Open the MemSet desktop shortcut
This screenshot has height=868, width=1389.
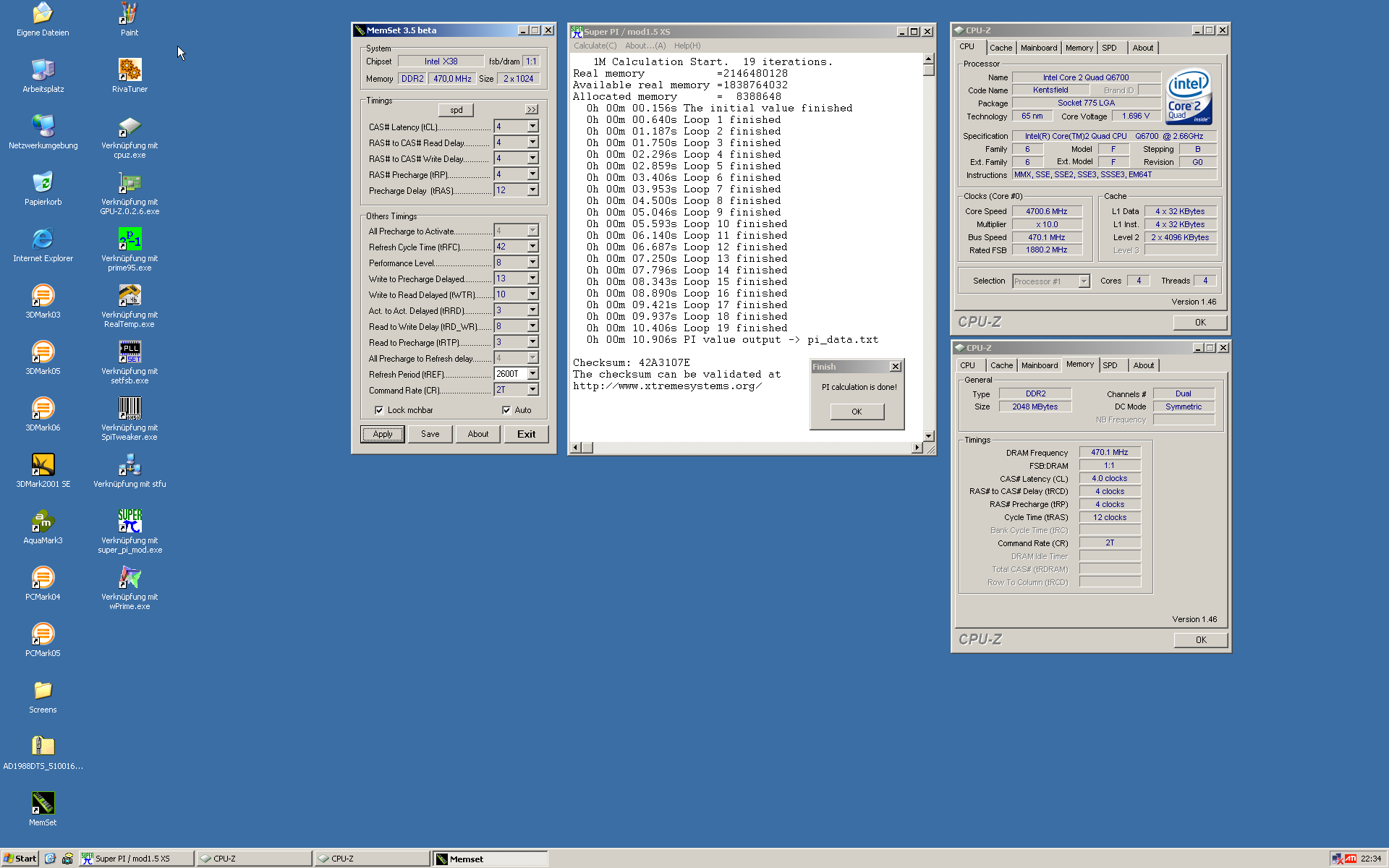tap(43, 804)
